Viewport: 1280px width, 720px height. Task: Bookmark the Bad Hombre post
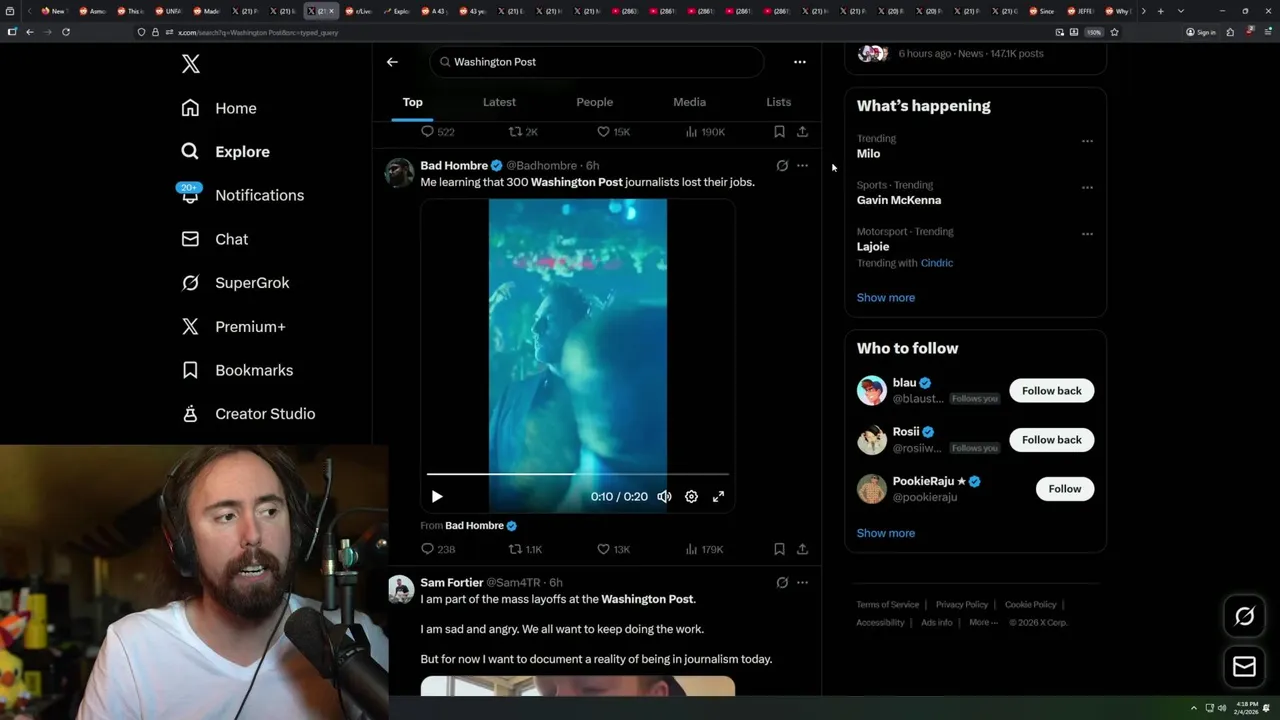tap(779, 549)
